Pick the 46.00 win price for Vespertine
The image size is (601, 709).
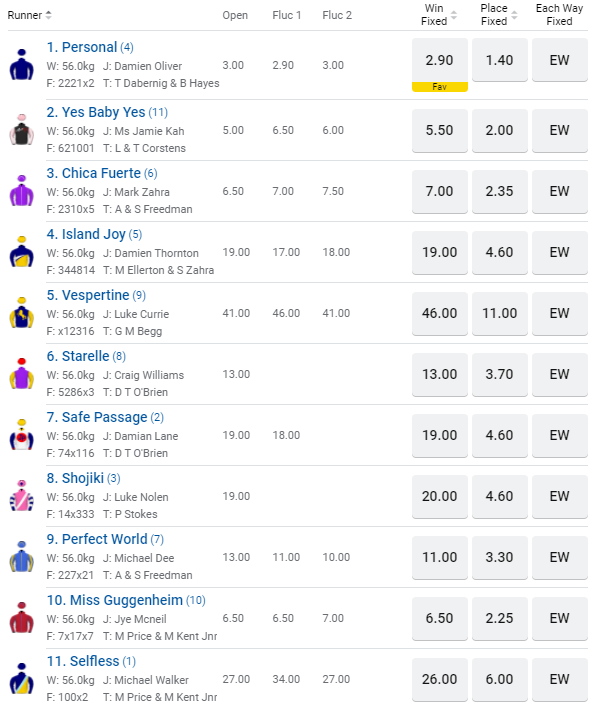[x=439, y=313]
